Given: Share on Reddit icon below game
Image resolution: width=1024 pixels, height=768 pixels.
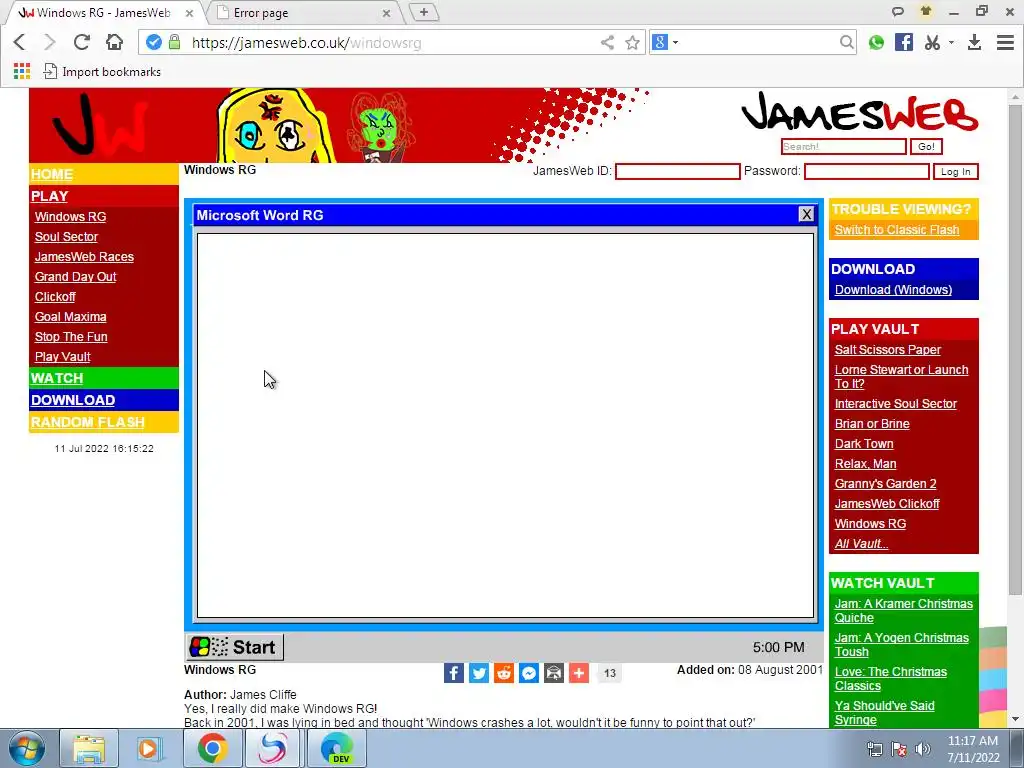Looking at the screenshot, I should pos(504,673).
